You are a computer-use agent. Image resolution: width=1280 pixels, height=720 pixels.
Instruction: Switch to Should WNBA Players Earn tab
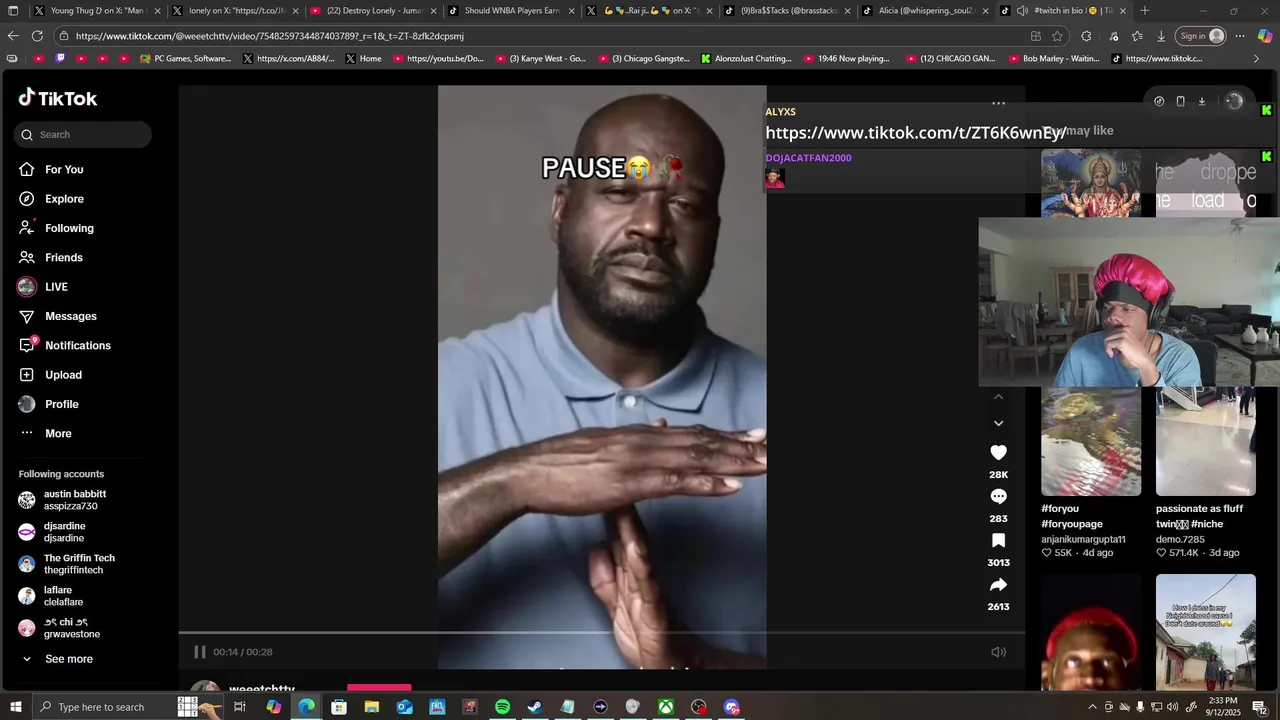pyautogui.click(x=510, y=11)
